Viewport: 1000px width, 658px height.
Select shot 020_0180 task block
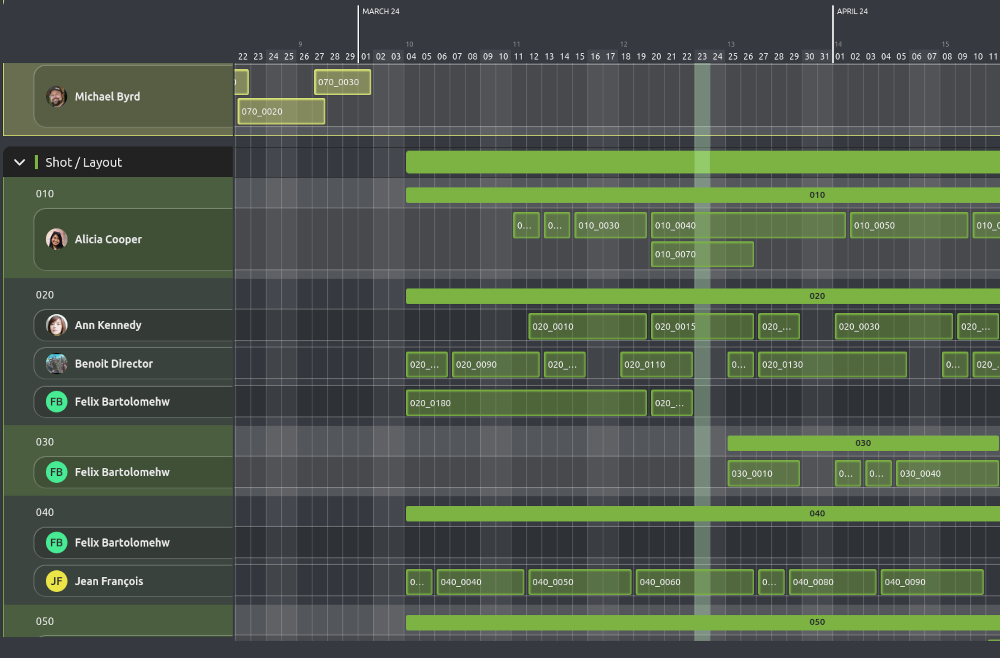[x=525, y=402]
